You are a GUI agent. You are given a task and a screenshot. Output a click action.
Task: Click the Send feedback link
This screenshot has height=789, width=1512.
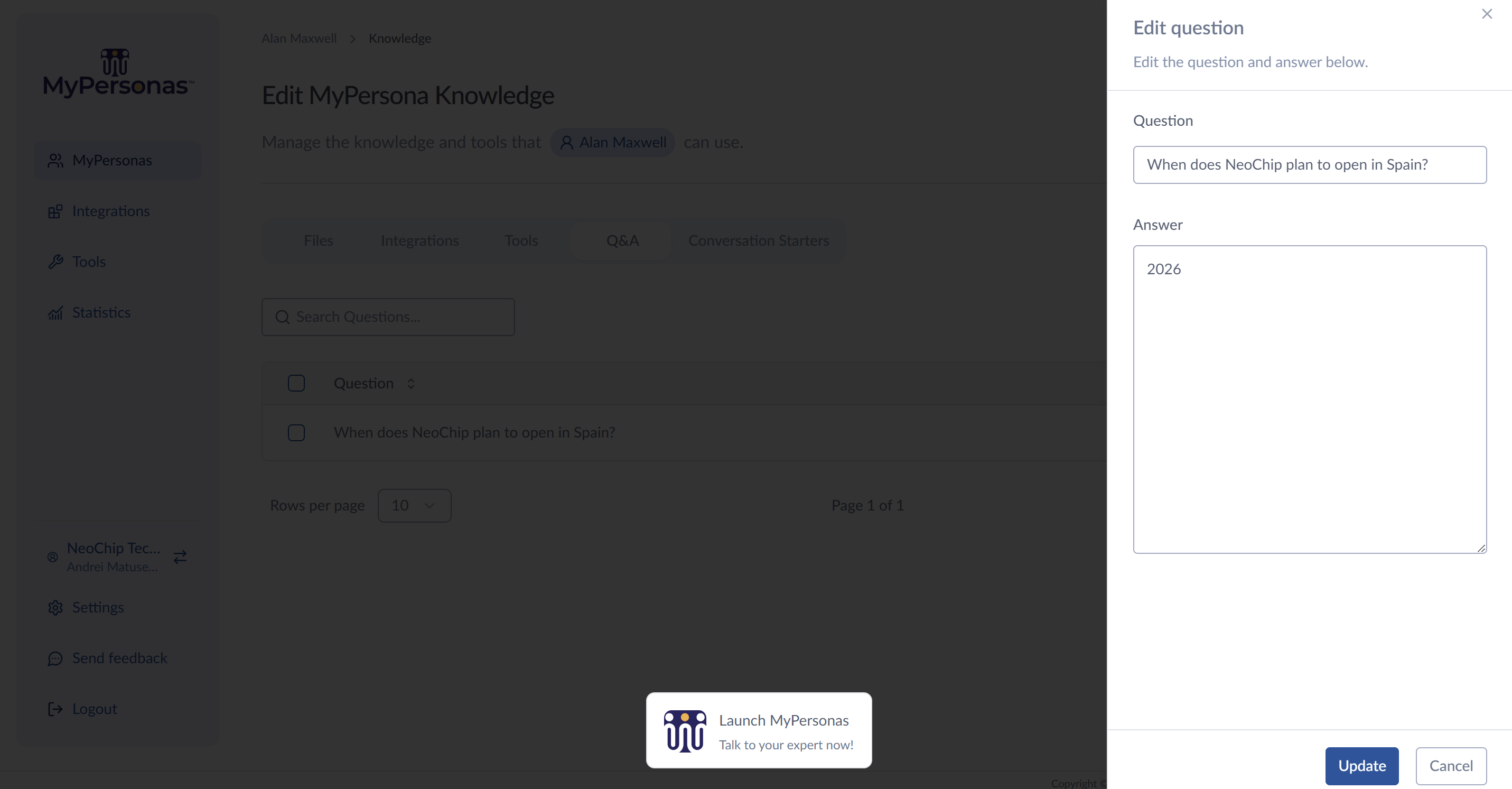pos(118,658)
